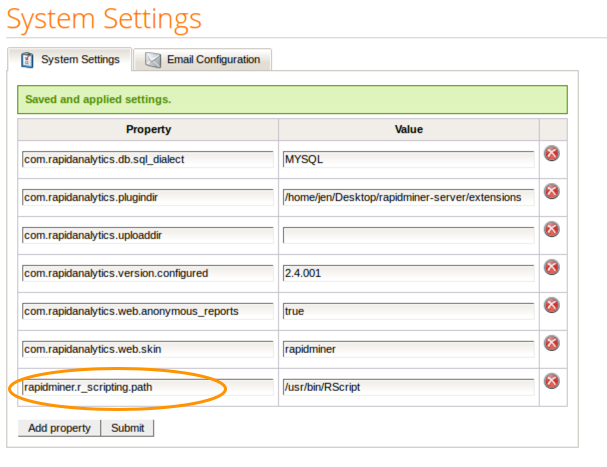
Task: Delete the rapidminer.r_scripting.path property row
Action: (x=551, y=381)
